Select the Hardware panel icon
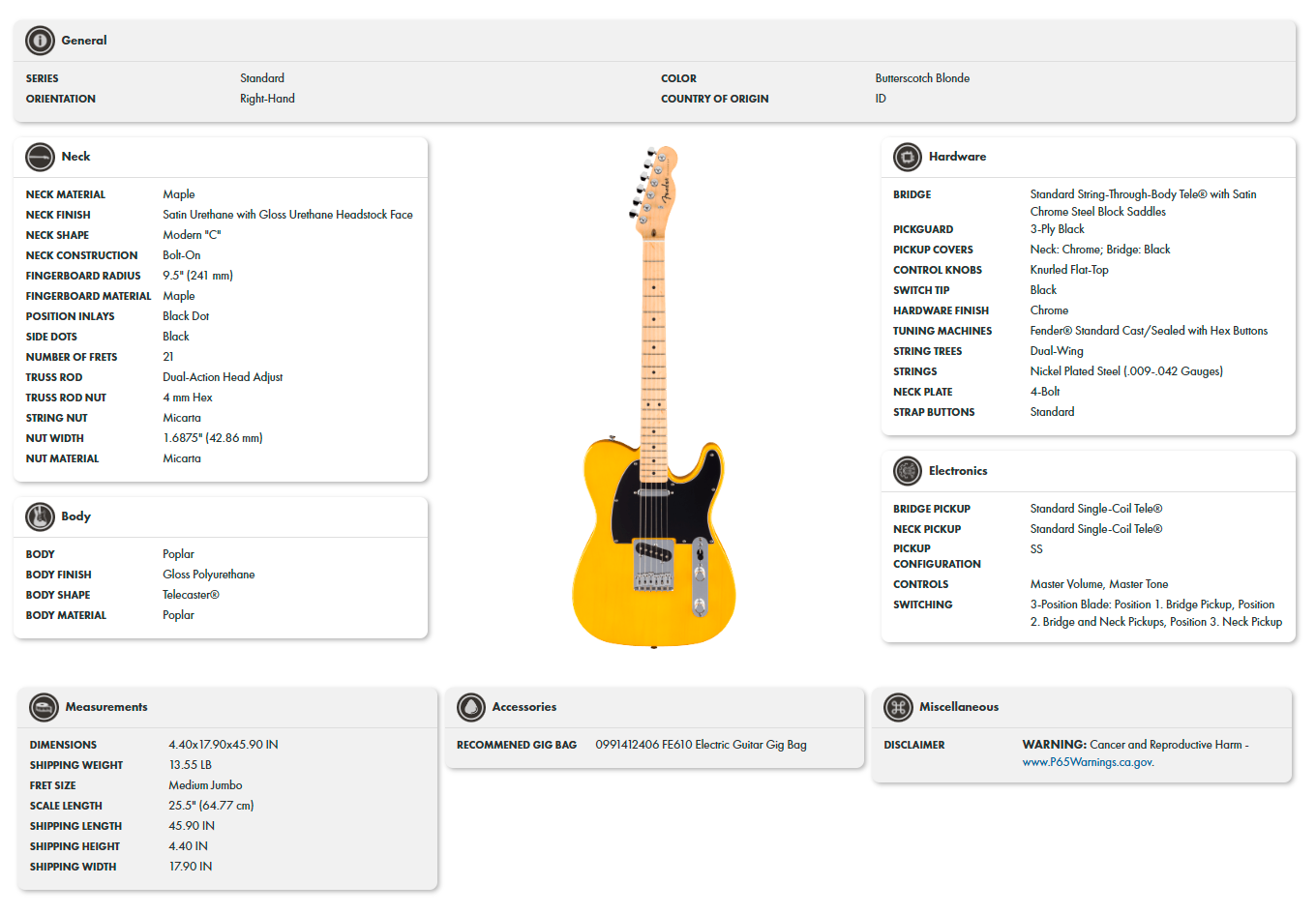 click(x=907, y=157)
